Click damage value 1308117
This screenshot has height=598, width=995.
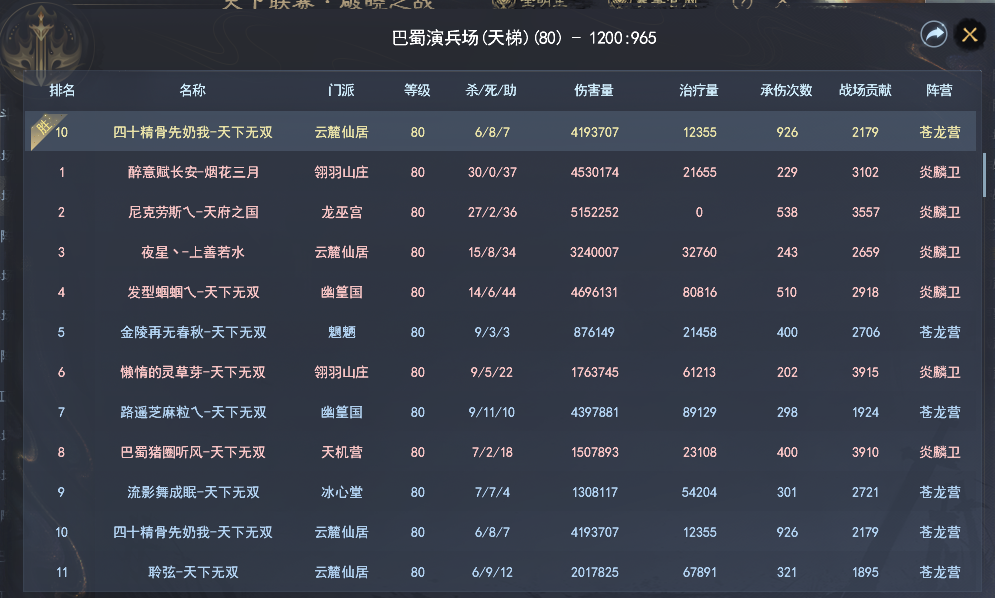pos(595,492)
